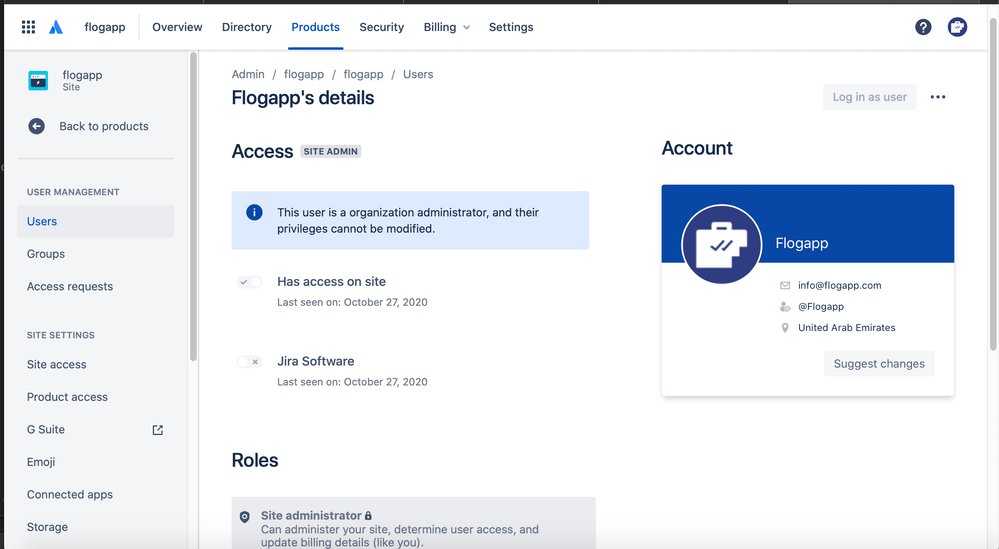Screen dimensions: 999x549
Task: Open the help question mark icon
Action: coord(923,27)
